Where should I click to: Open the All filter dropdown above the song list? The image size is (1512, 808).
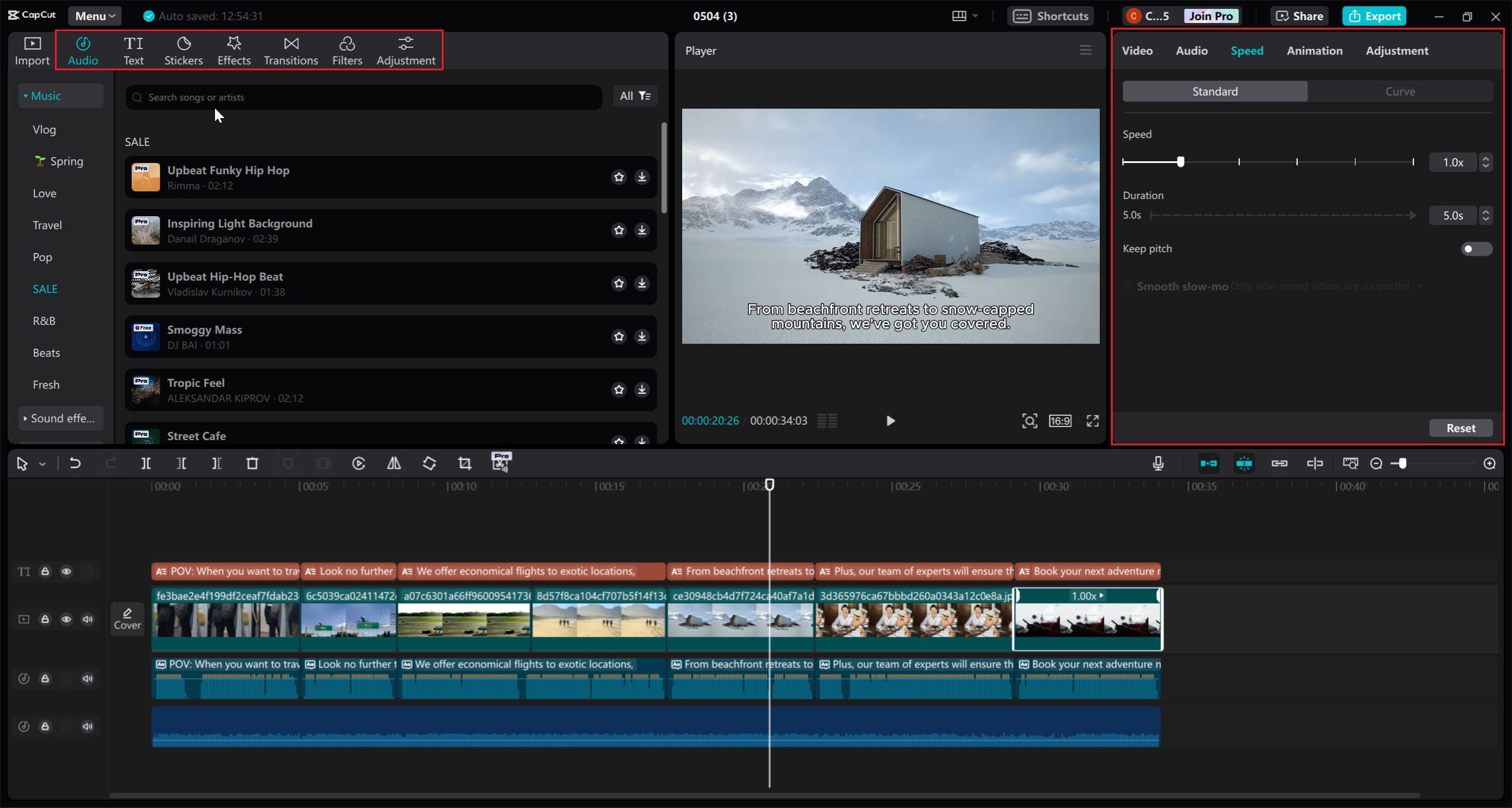[x=635, y=96]
